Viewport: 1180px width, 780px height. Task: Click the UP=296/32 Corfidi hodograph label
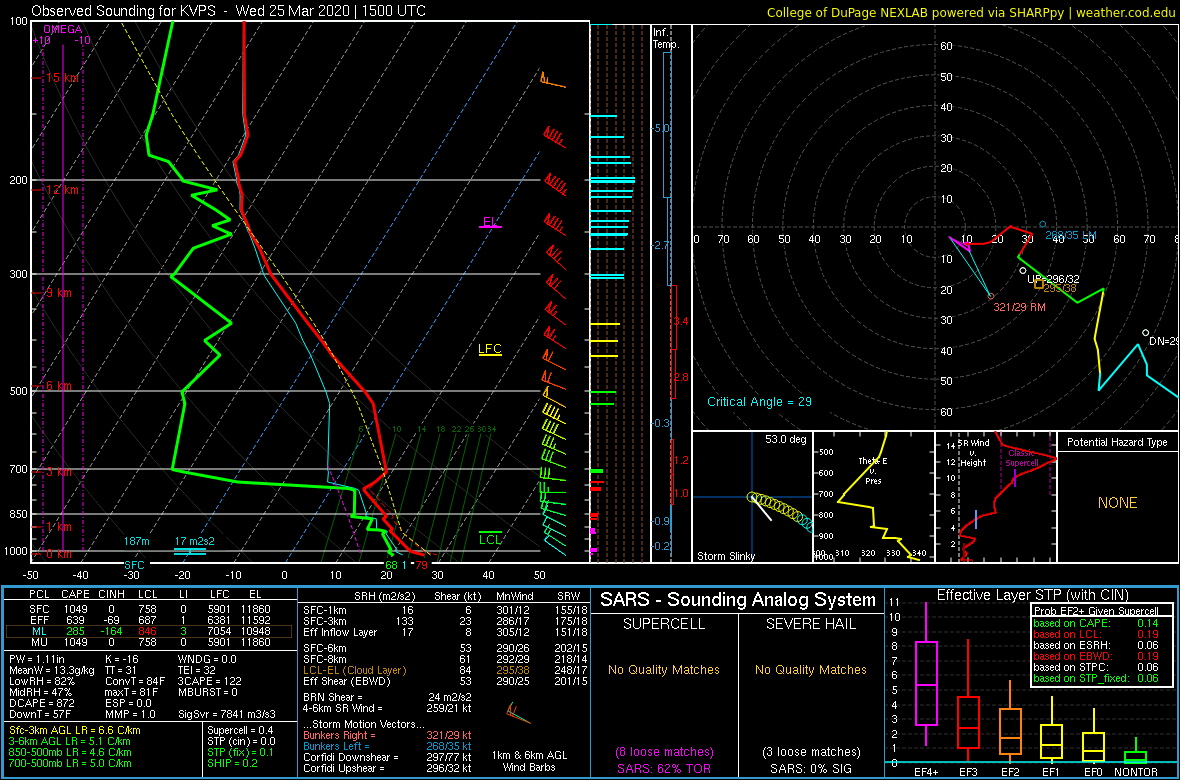pos(1053,279)
